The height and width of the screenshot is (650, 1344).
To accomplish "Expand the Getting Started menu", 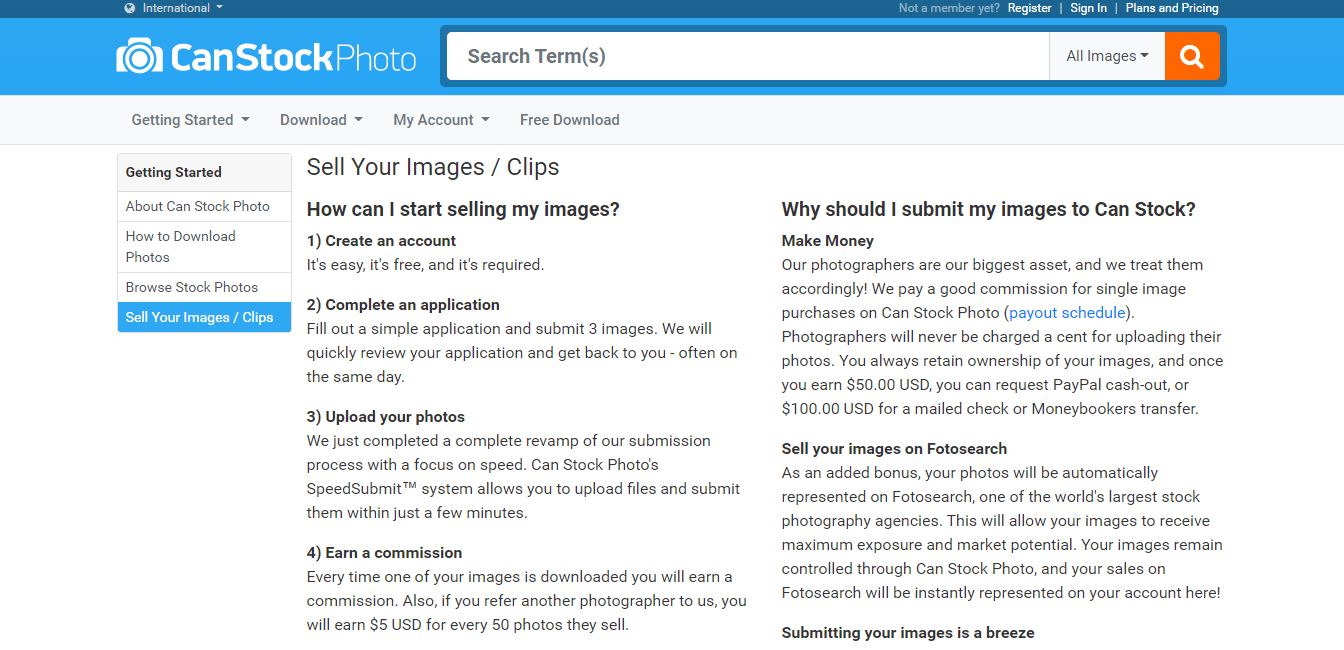I will pyautogui.click(x=190, y=120).
